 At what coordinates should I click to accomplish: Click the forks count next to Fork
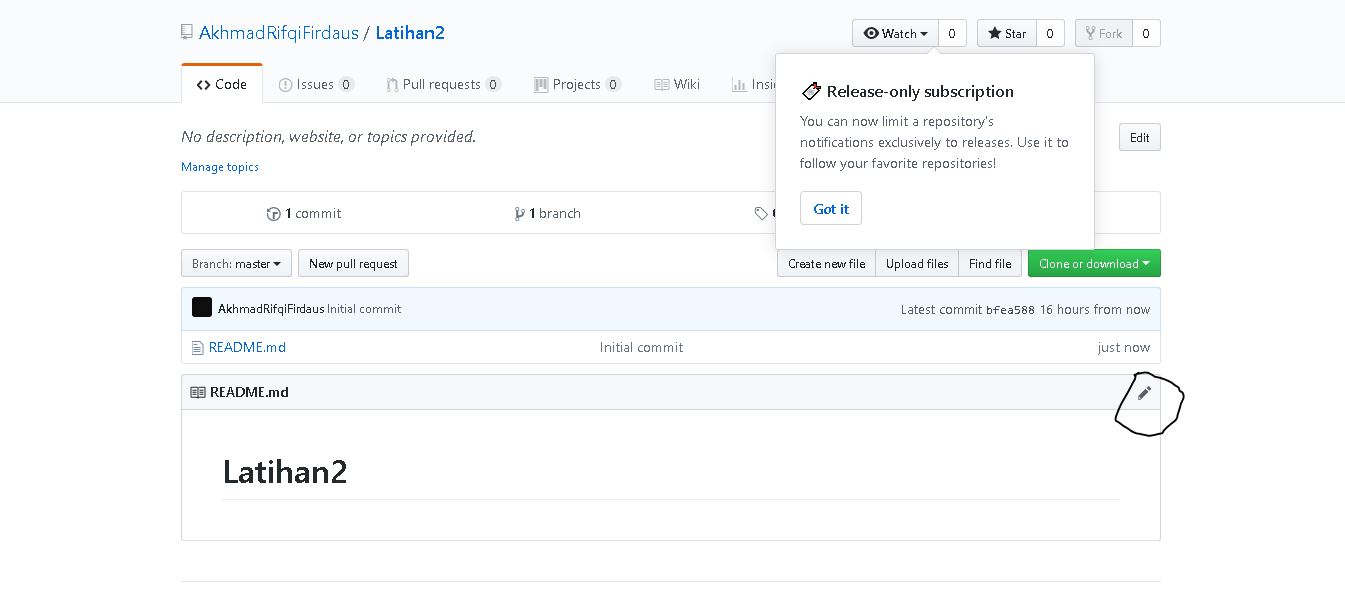tap(1146, 33)
